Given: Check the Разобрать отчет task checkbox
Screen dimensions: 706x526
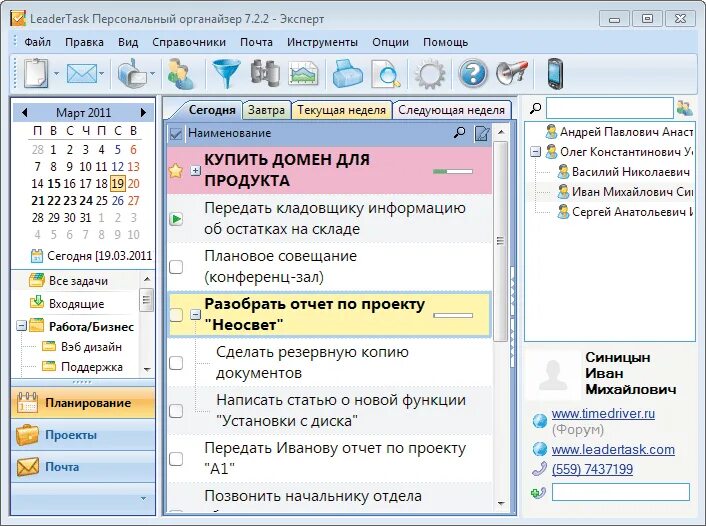Looking at the screenshot, I should point(176,315).
